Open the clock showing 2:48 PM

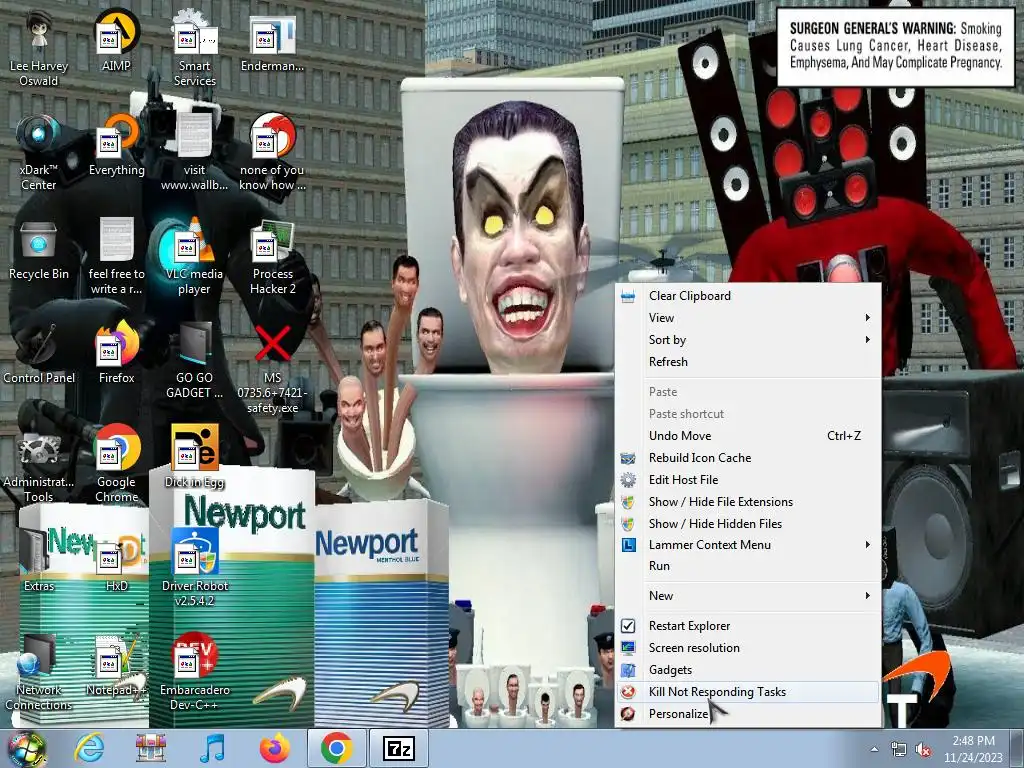973,749
